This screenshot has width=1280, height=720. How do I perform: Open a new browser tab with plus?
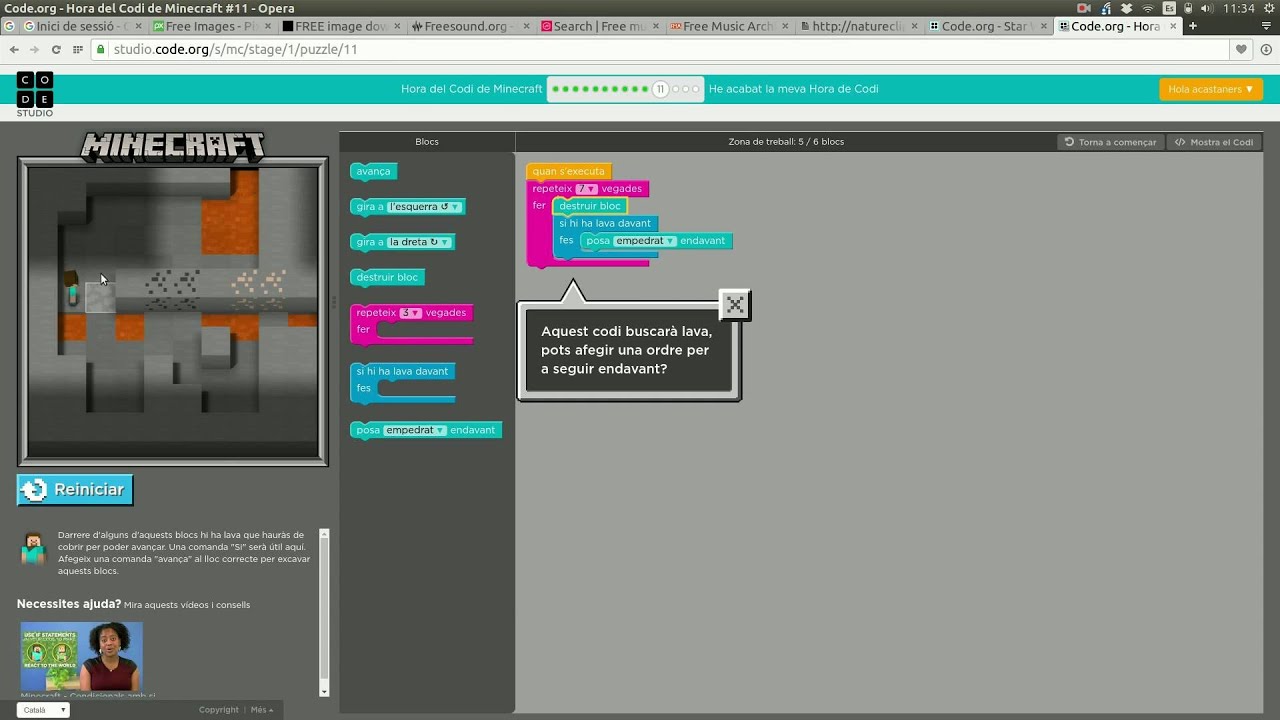(x=1192, y=26)
